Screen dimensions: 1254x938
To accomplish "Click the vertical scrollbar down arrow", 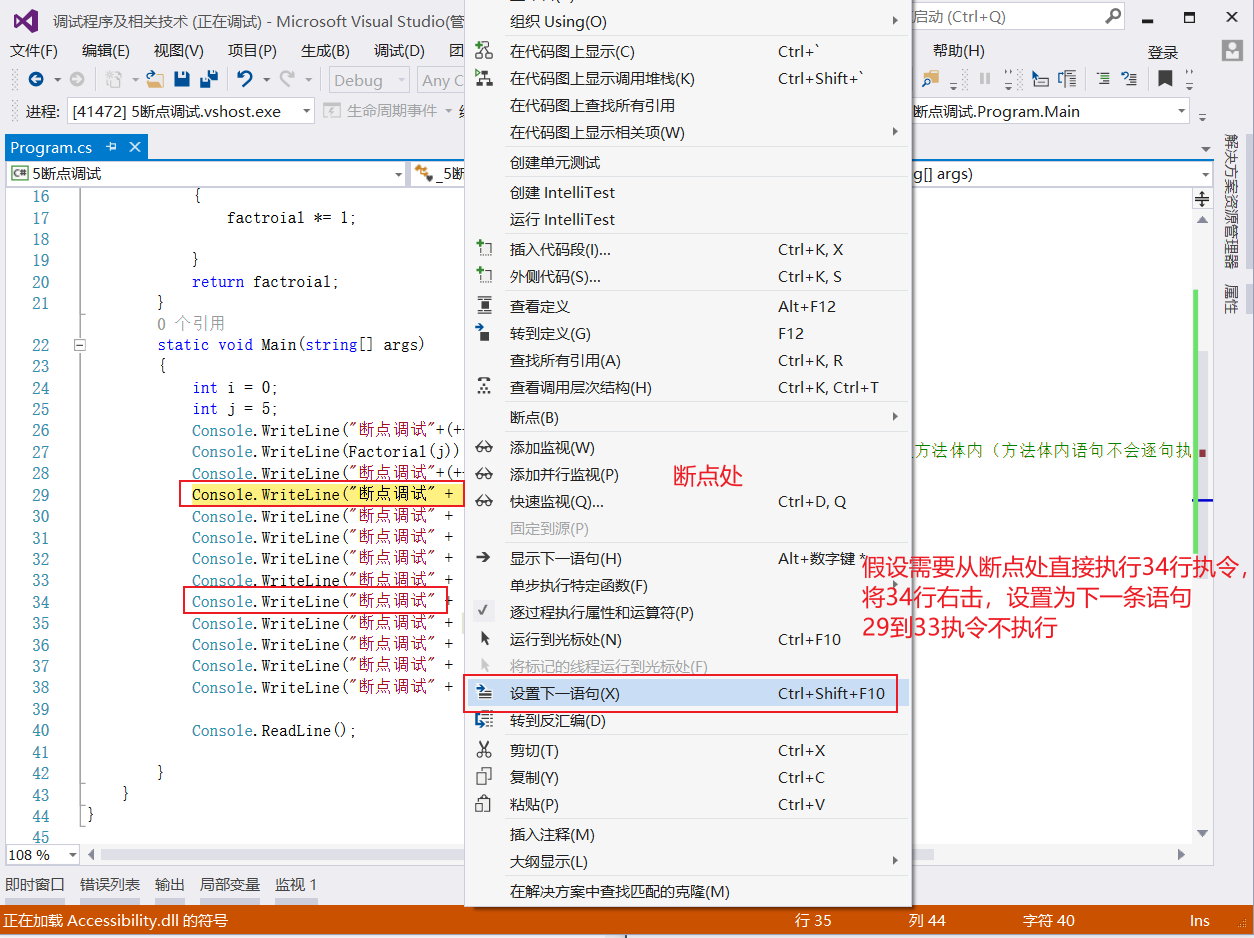I will tap(1203, 833).
